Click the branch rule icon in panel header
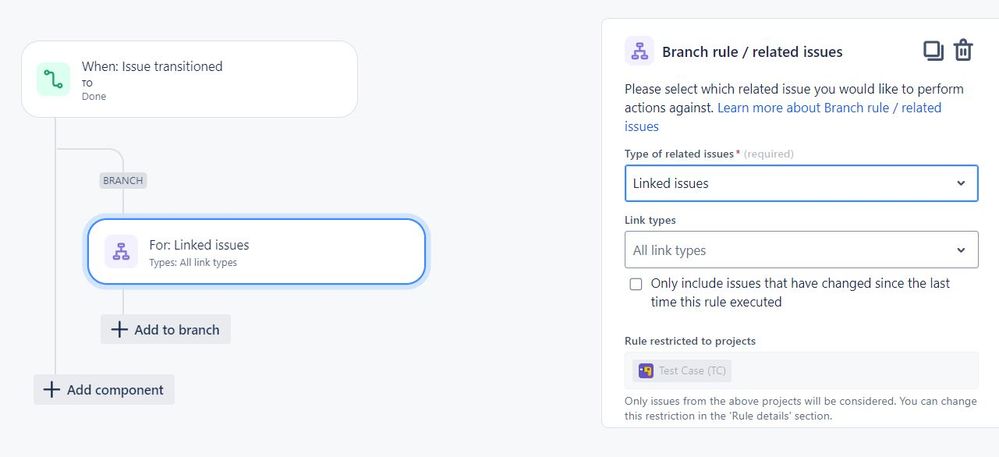Viewport: 999px width, 457px height. coord(640,51)
